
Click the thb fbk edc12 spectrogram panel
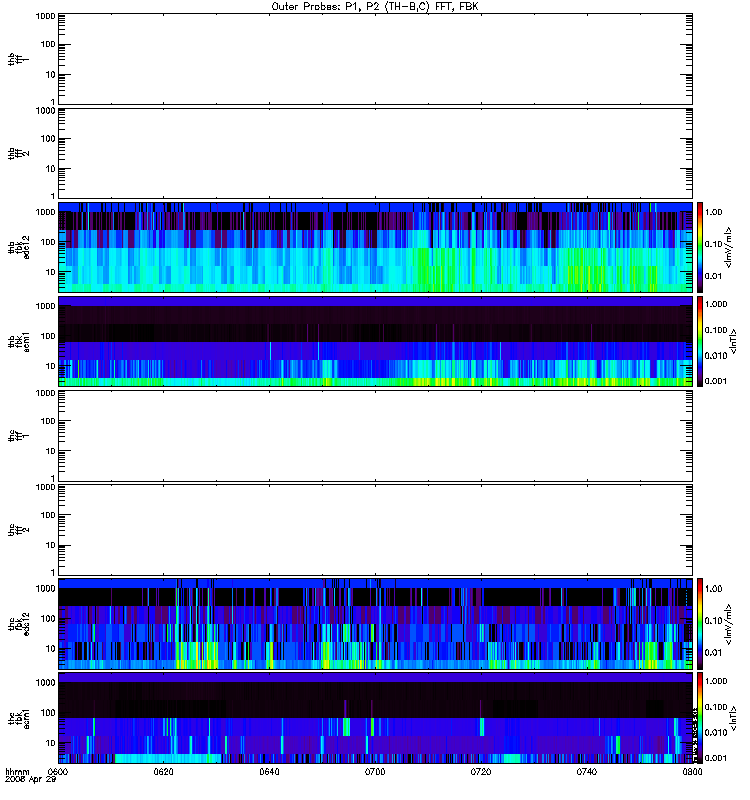click(x=375, y=247)
